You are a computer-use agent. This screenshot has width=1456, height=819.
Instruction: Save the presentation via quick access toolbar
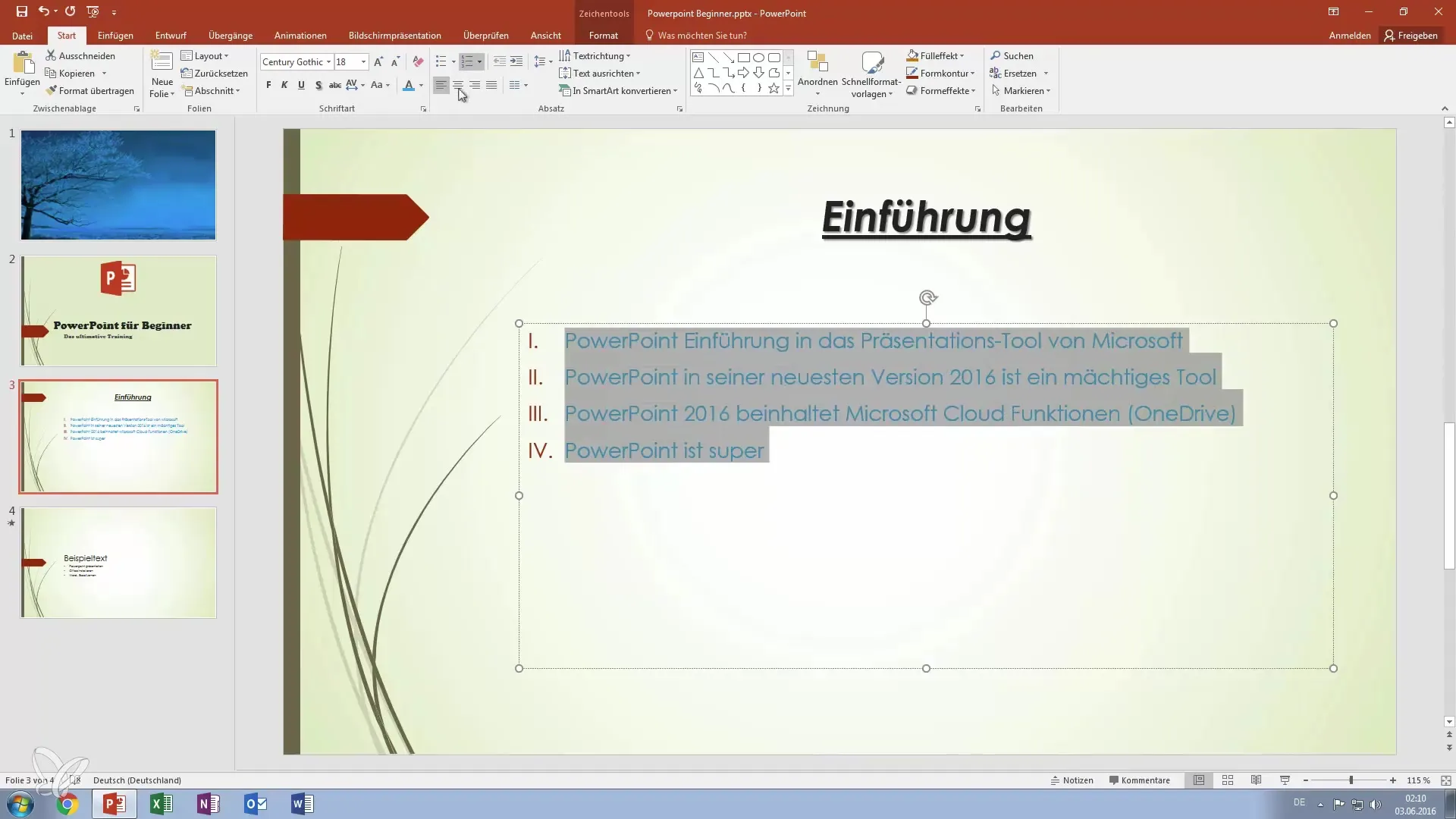(x=22, y=11)
